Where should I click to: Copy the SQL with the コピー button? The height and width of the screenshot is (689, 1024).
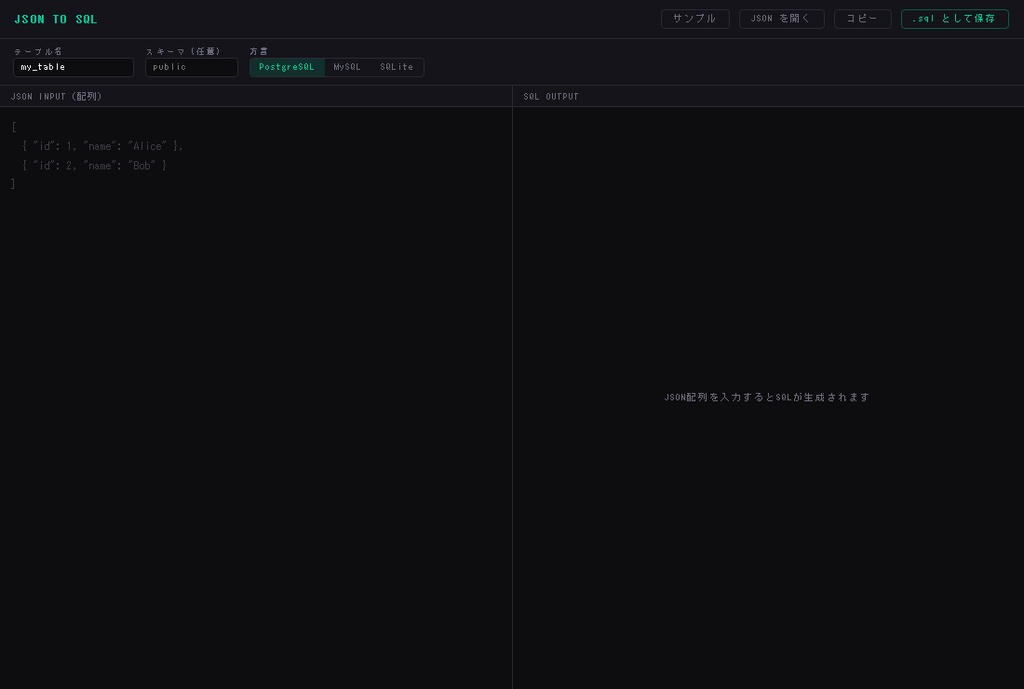(862, 19)
